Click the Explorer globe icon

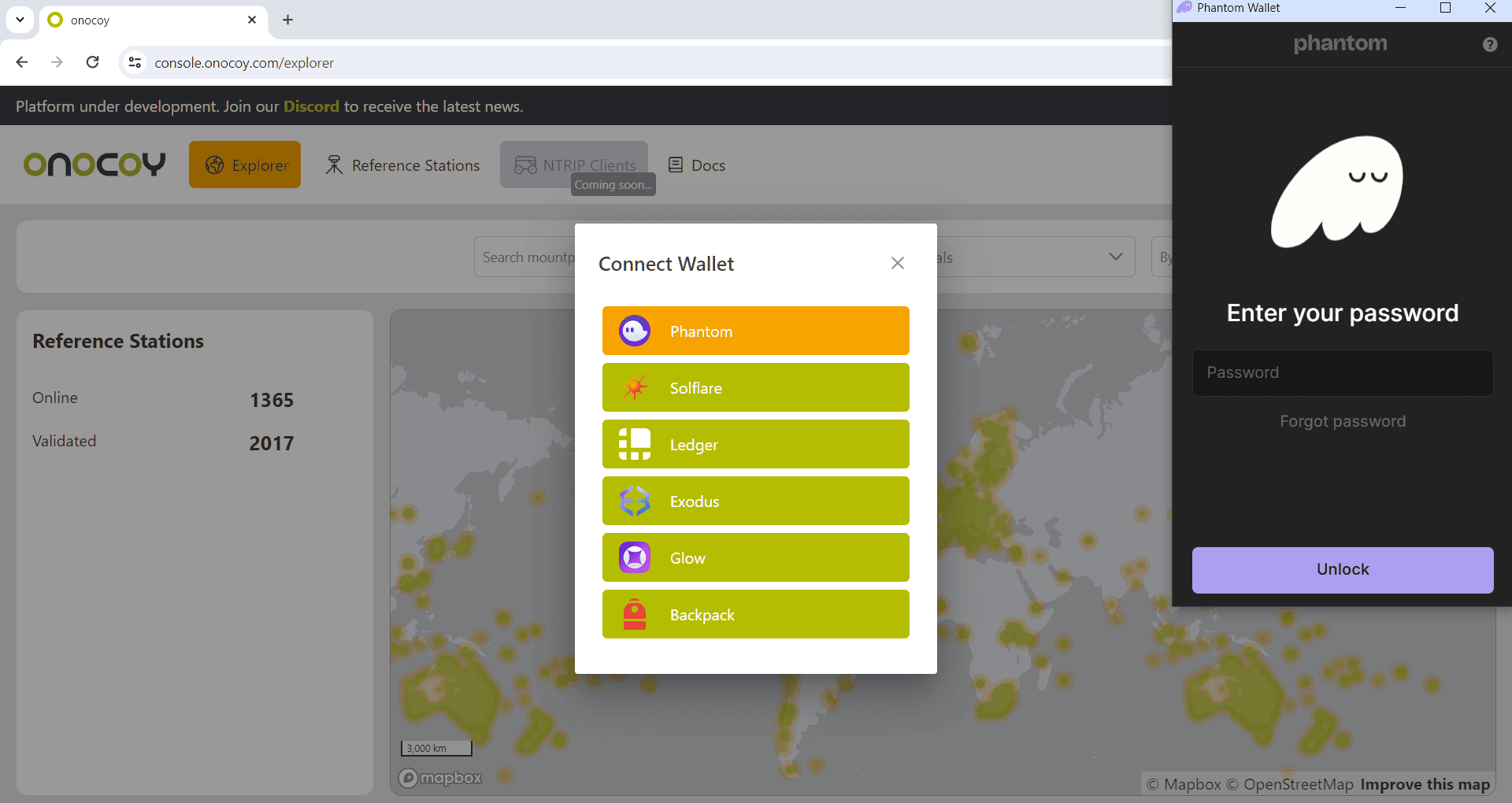tap(215, 165)
